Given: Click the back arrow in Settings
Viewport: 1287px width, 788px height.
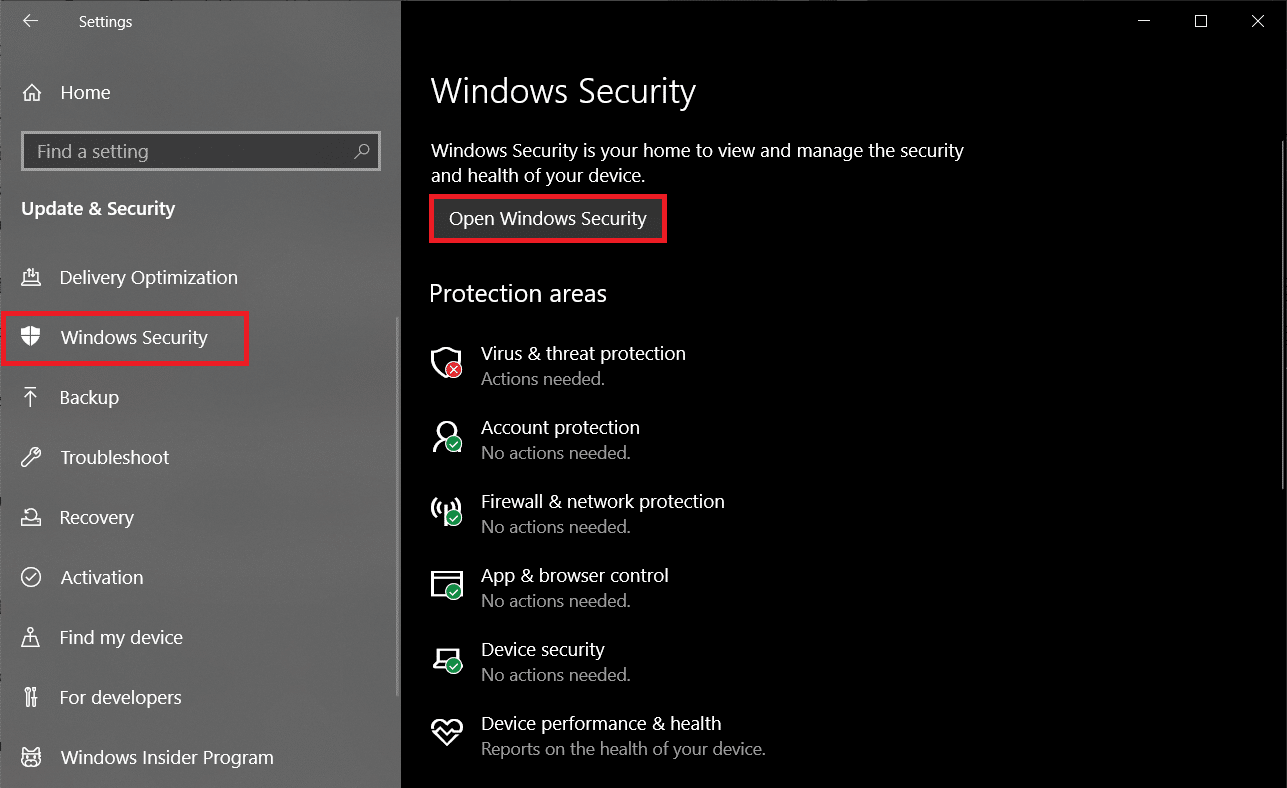Looking at the screenshot, I should tap(30, 21).
